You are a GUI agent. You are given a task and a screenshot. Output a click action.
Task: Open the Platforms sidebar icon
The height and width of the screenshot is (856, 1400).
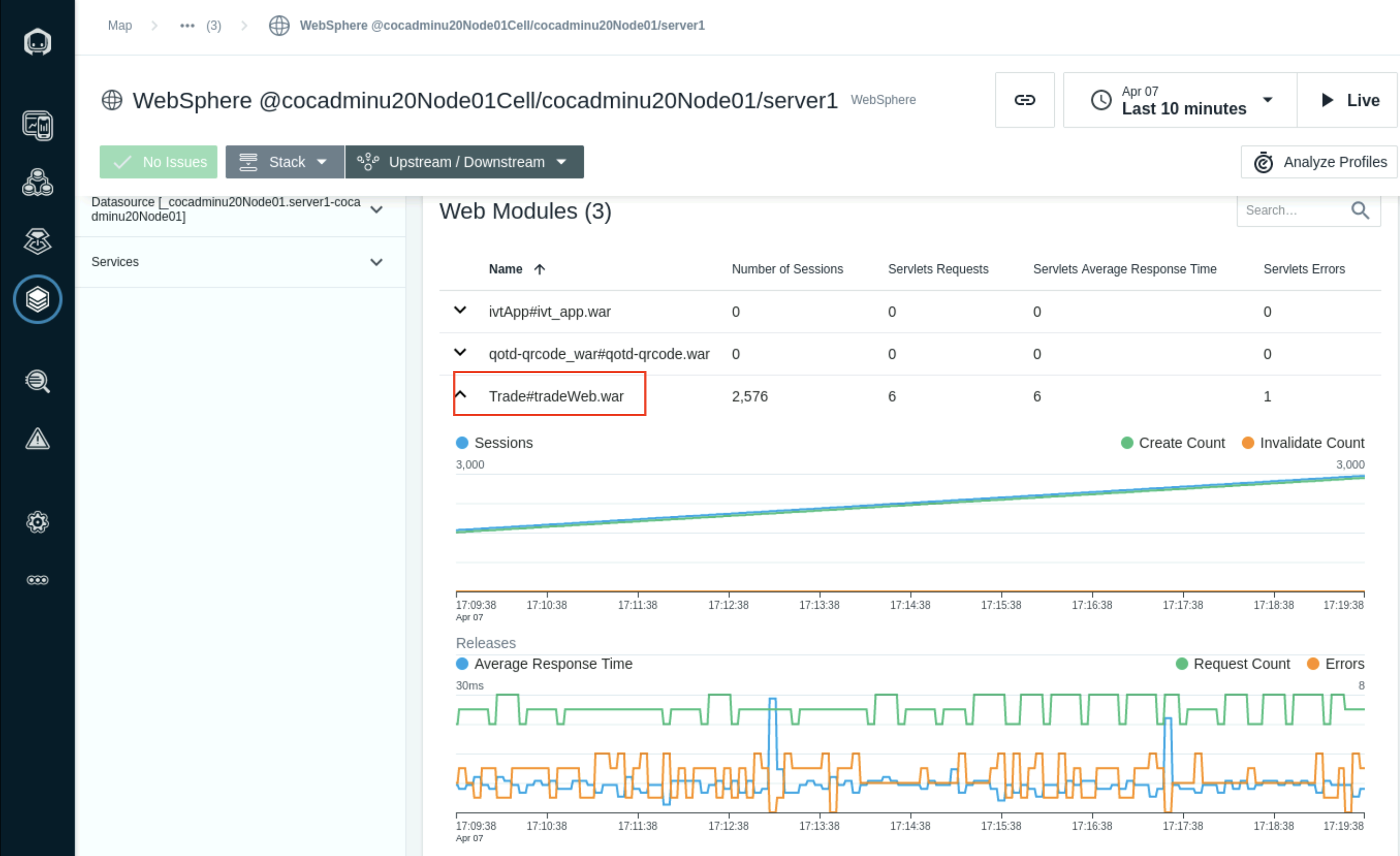click(x=37, y=241)
